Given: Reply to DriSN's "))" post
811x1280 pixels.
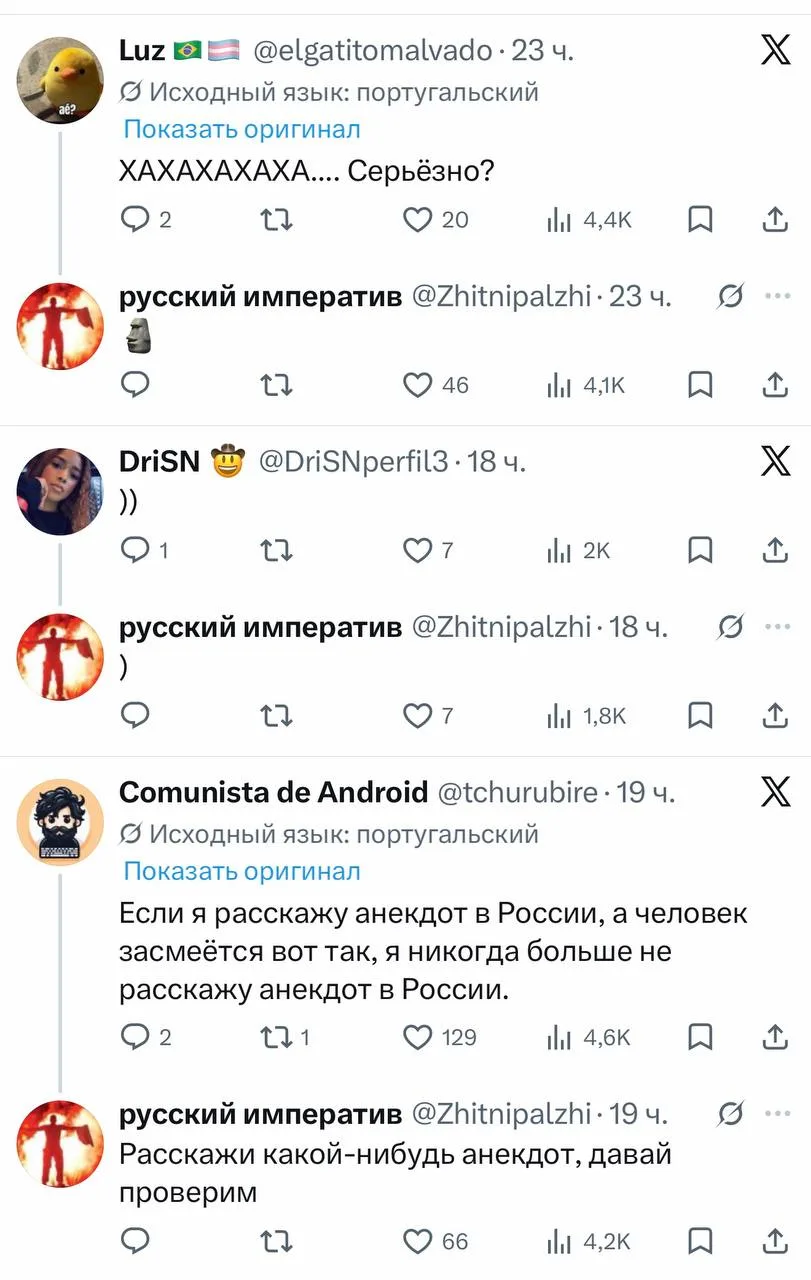Looking at the screenshot, I should click(x=133, y=550).
